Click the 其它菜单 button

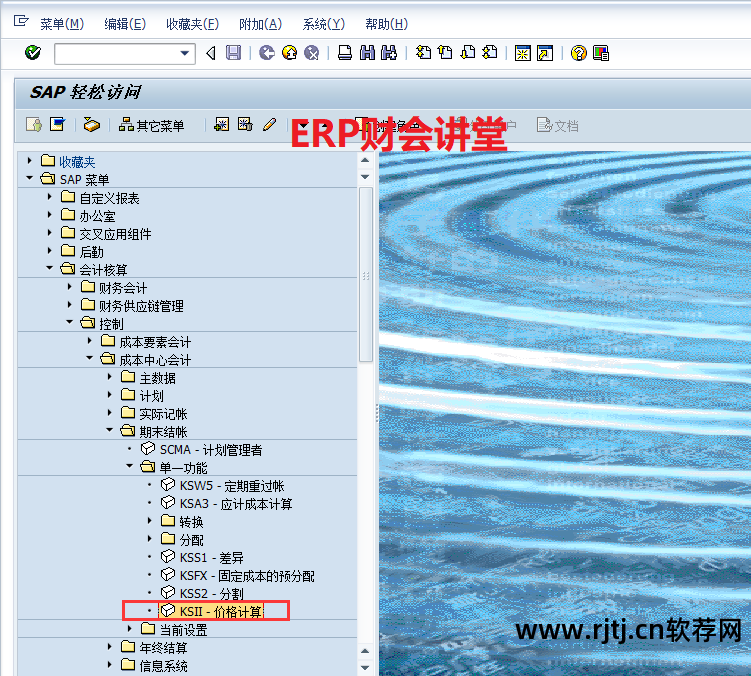point(151,126)
